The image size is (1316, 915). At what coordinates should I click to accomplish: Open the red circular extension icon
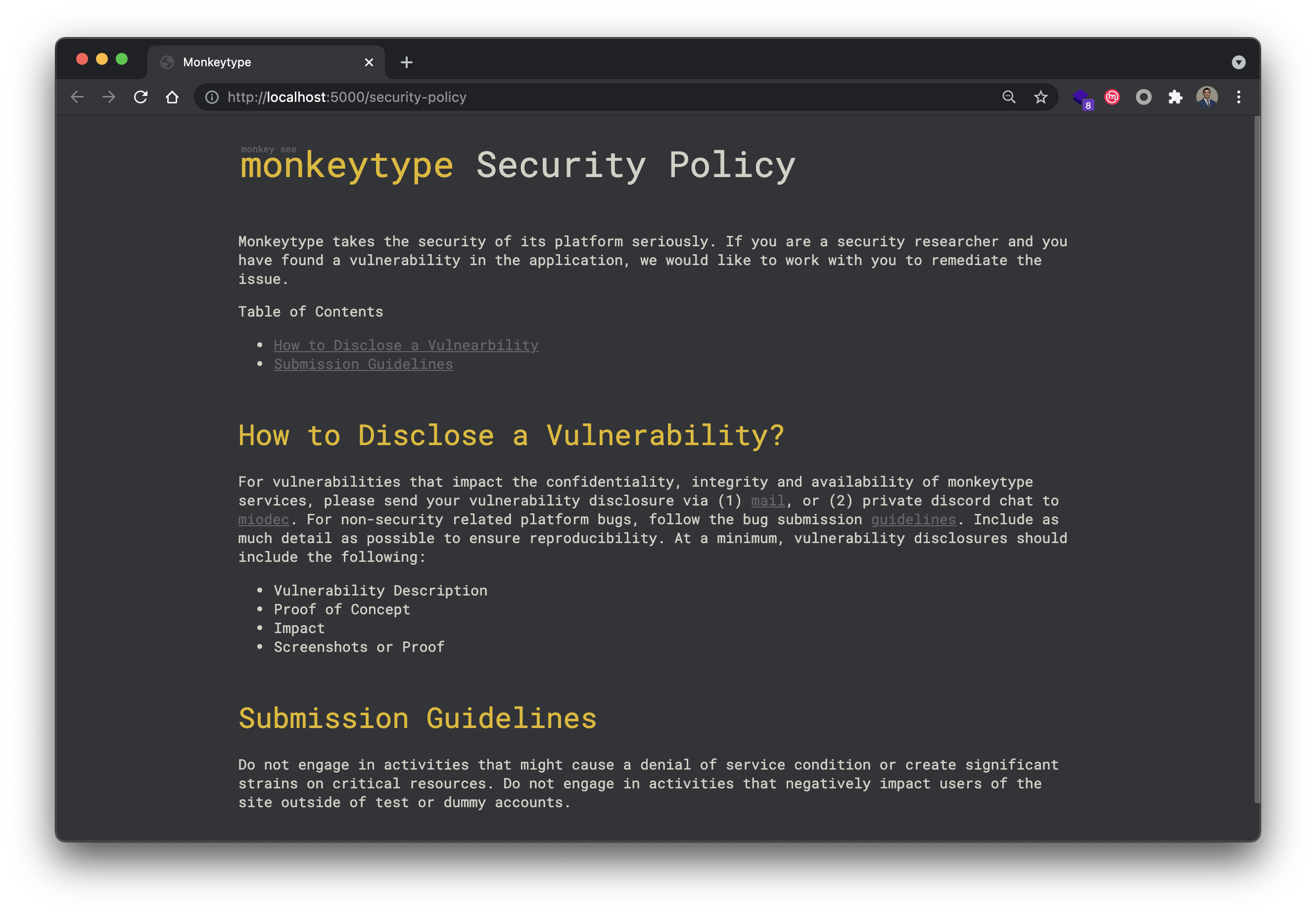[x=1112, y=97]
